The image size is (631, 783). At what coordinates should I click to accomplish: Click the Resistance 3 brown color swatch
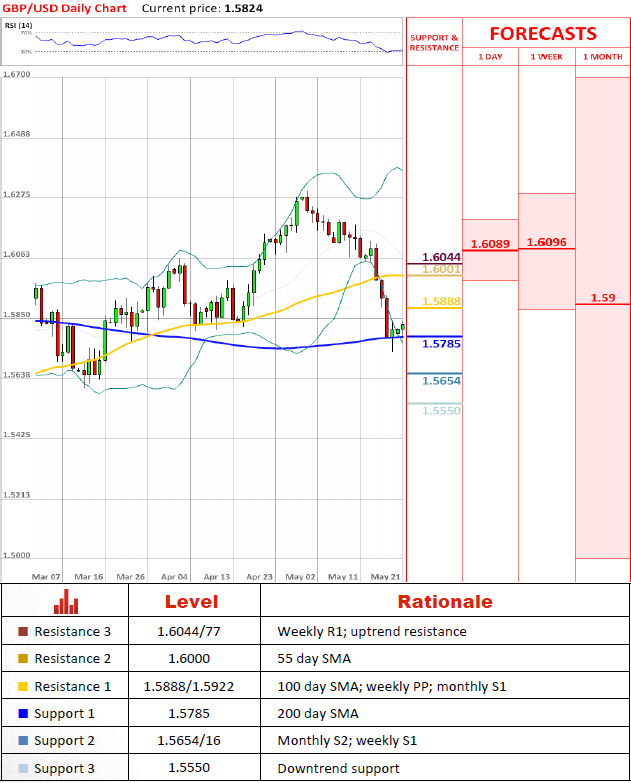pyautogui.click(x=23, y=632)
